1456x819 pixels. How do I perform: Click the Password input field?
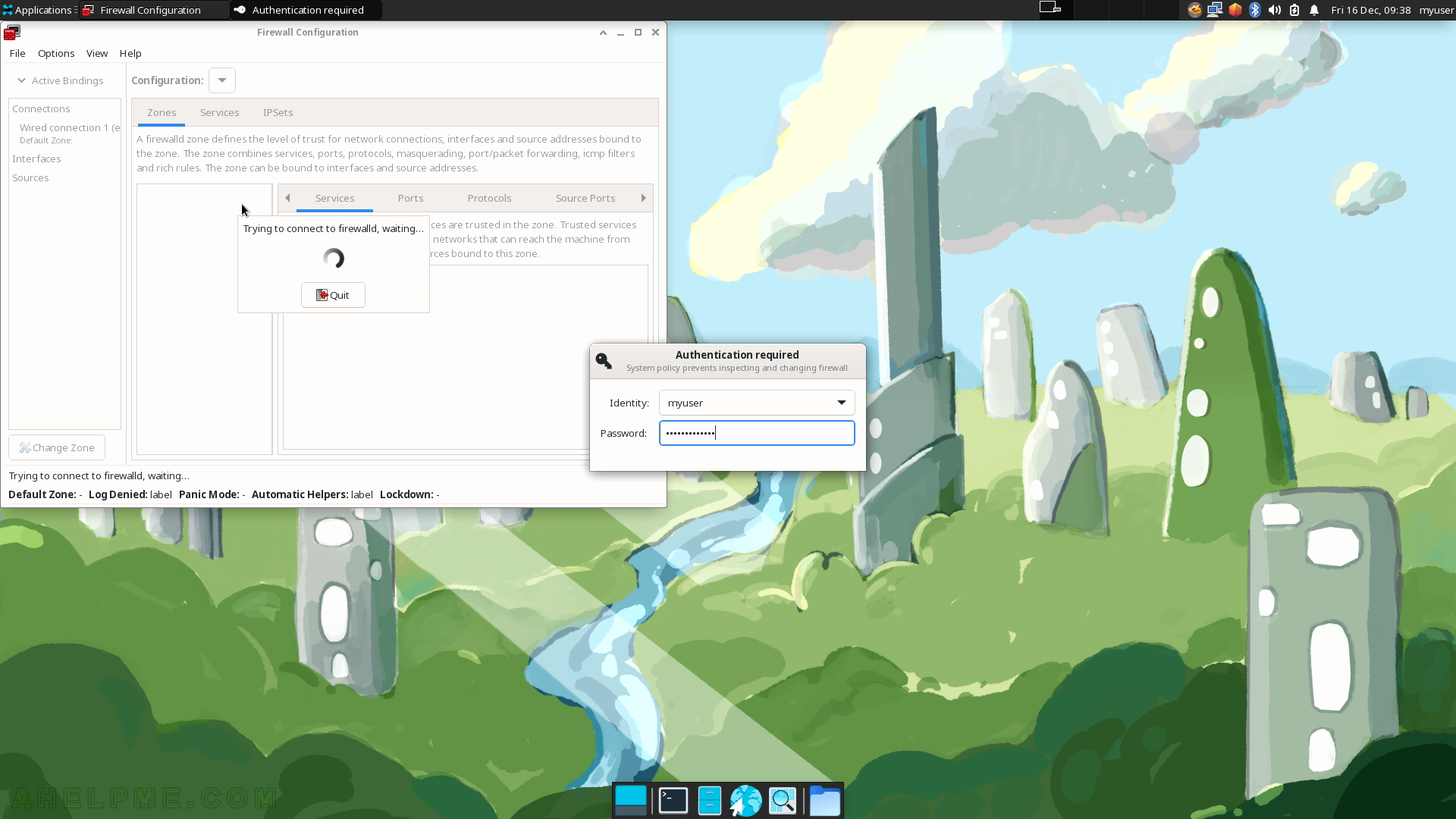(757, 433)
